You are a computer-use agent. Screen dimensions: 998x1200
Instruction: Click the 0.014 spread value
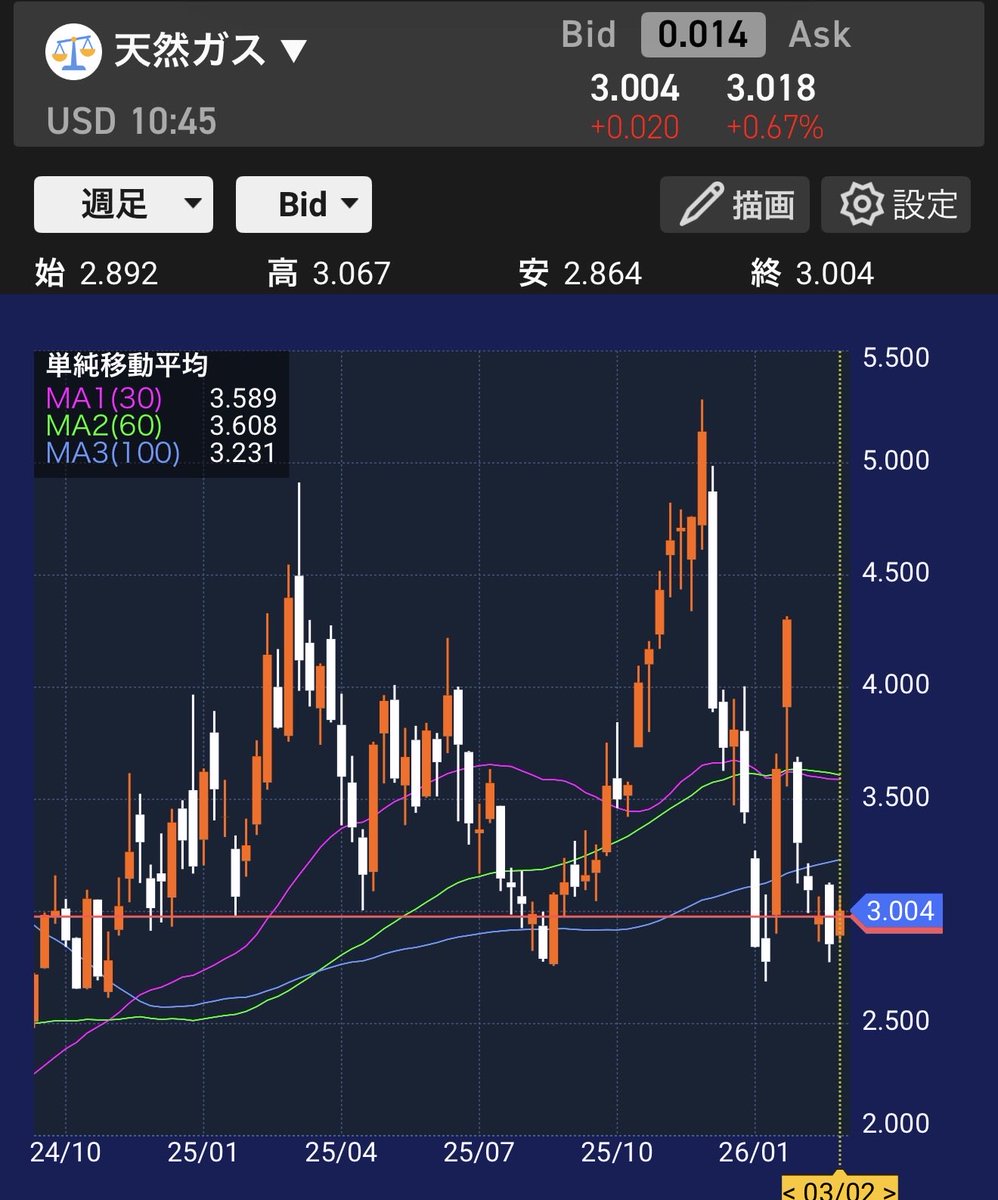coord(703,35)
